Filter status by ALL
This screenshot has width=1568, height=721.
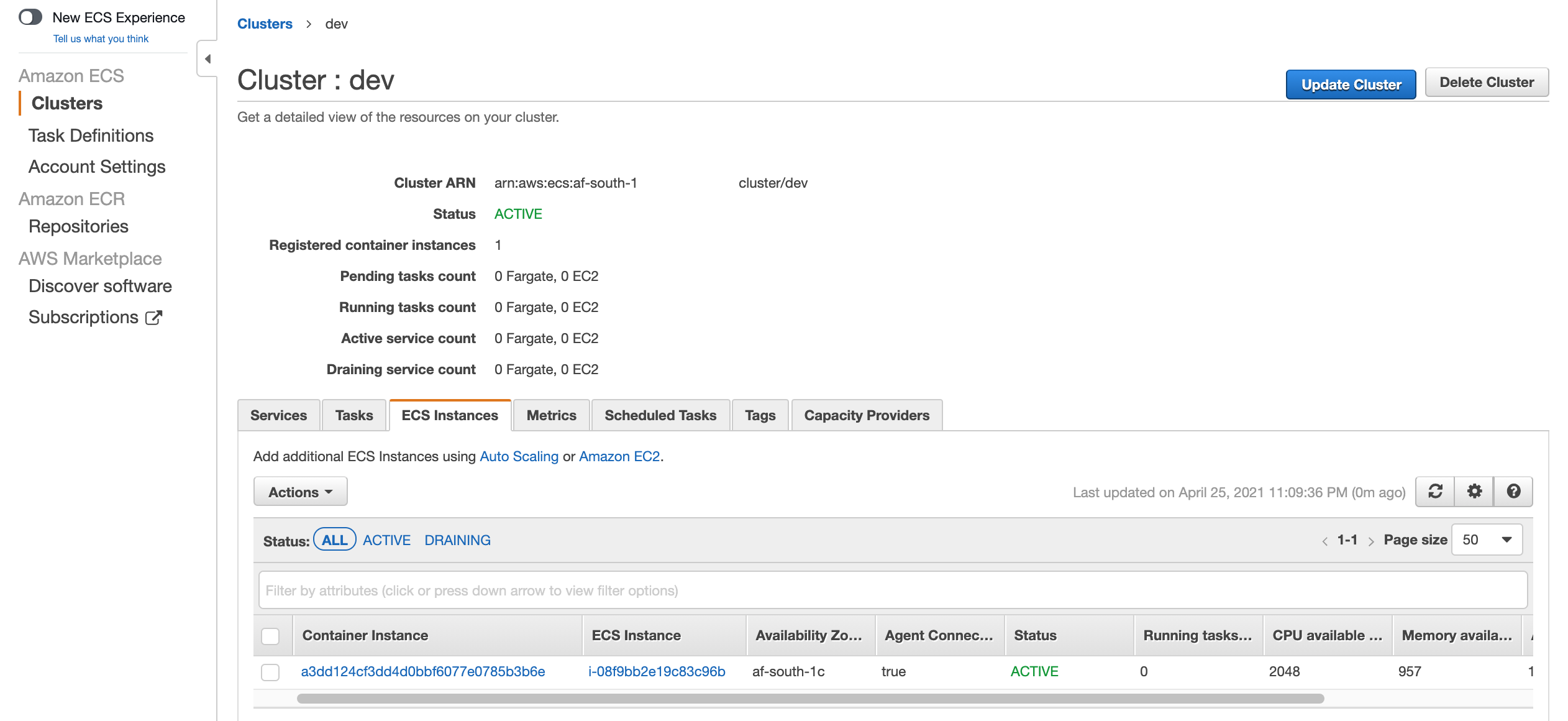pos(334,540)
